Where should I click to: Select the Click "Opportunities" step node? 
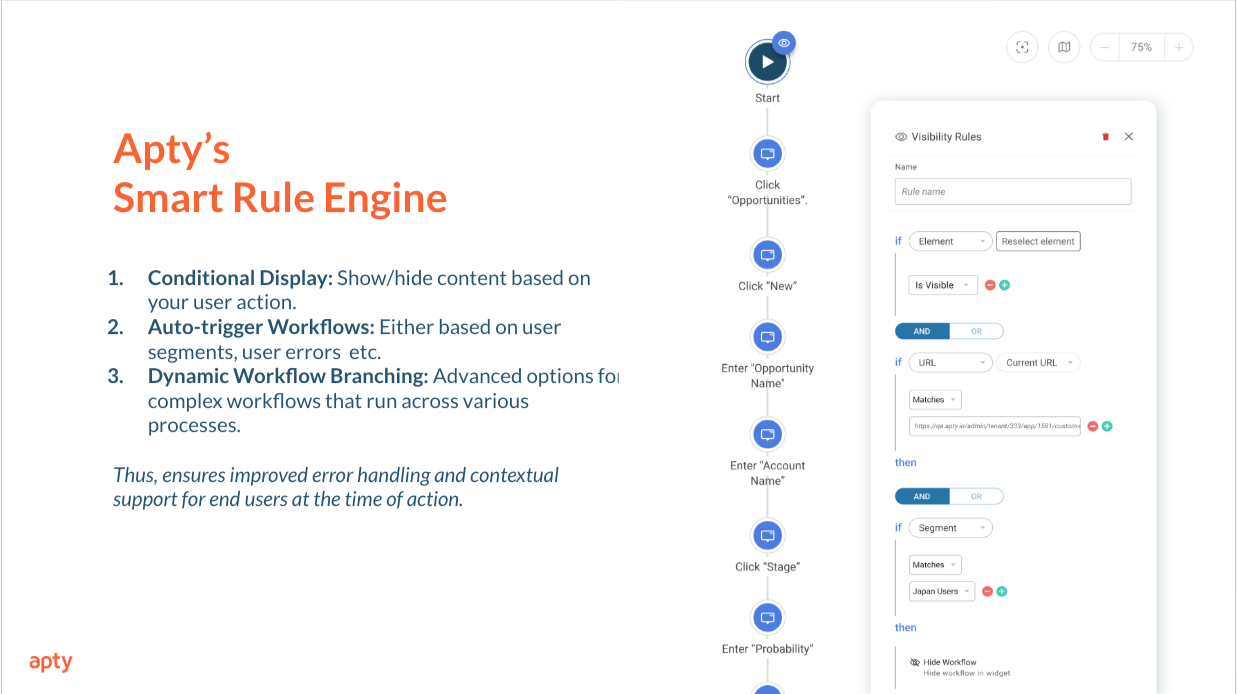[767, 154]
